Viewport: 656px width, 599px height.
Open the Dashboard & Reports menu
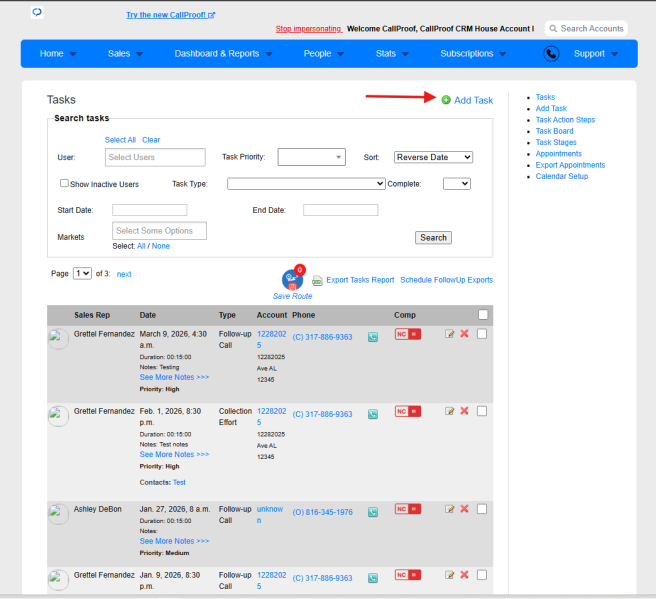point(223,54)
